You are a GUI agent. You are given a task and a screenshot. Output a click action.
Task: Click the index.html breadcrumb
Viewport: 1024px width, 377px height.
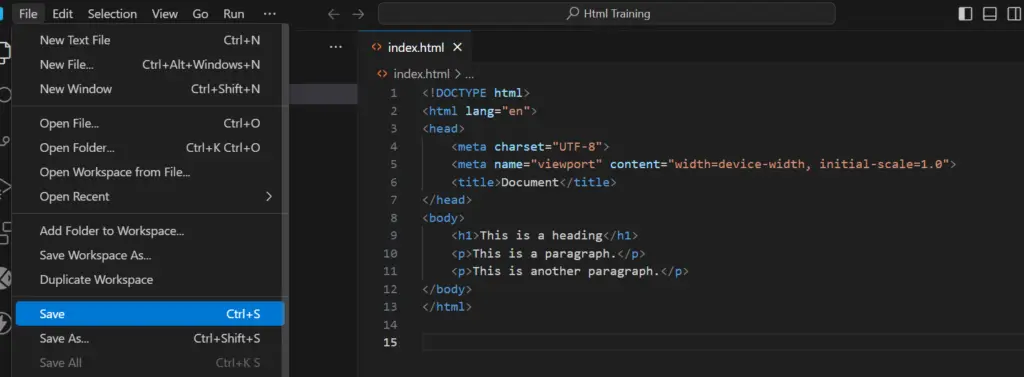point(414,74)
